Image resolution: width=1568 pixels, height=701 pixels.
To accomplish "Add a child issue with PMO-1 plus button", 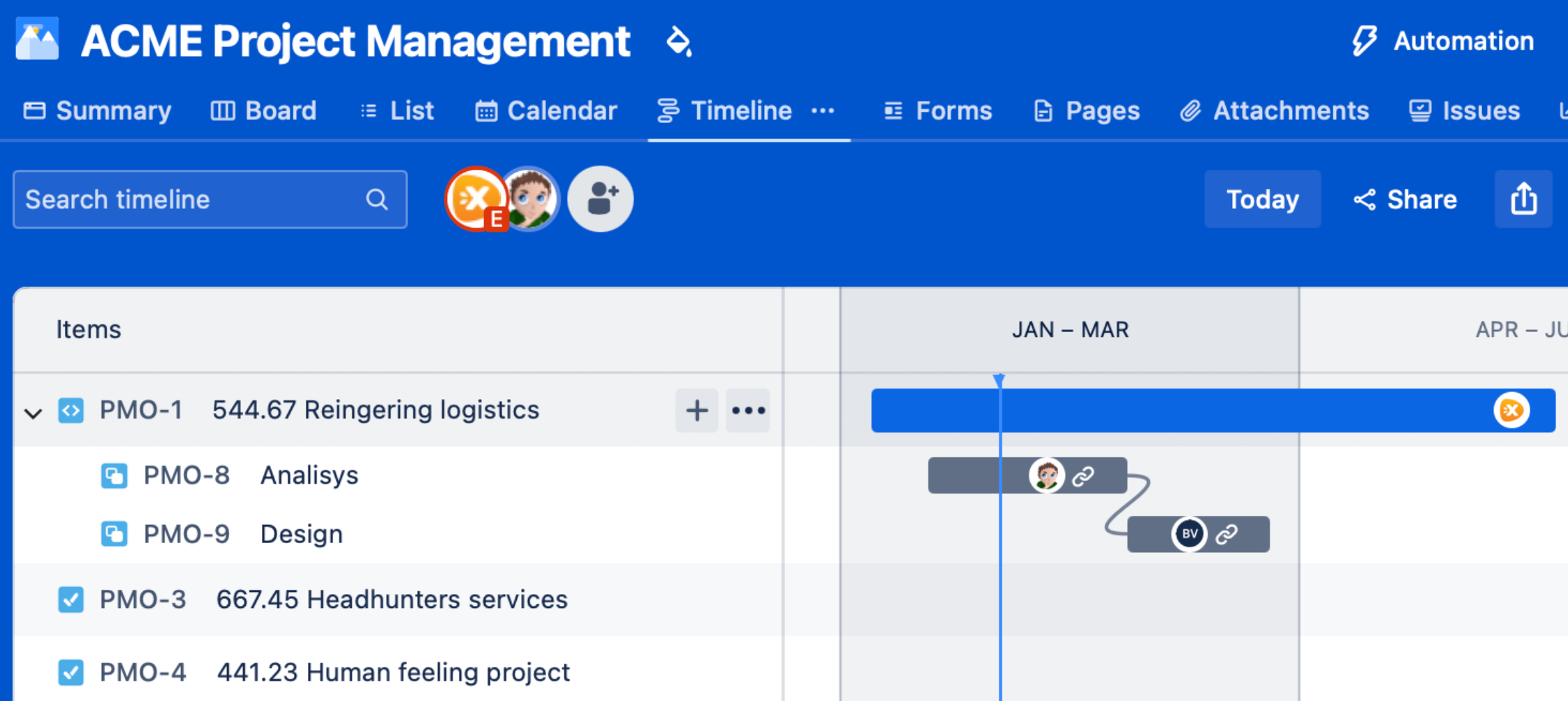I will 697,410.
